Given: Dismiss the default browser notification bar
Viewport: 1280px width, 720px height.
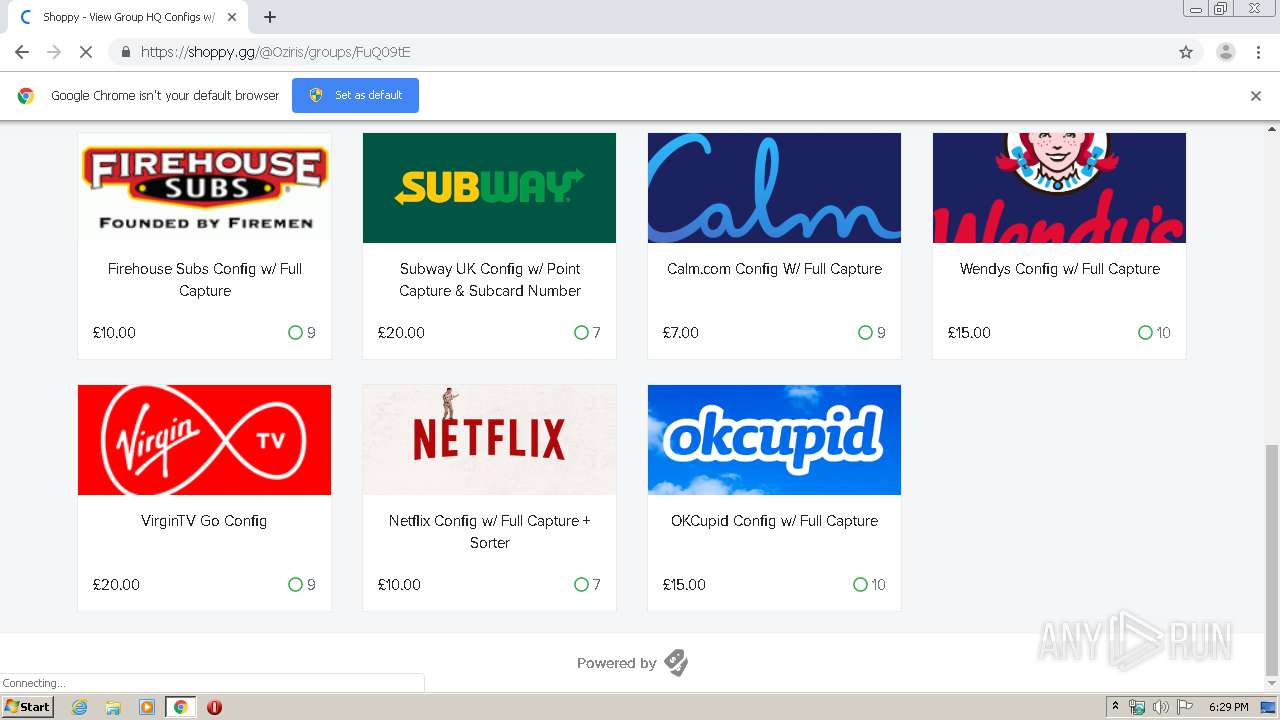Looking at the screenshot, I should click(1256, 96).
